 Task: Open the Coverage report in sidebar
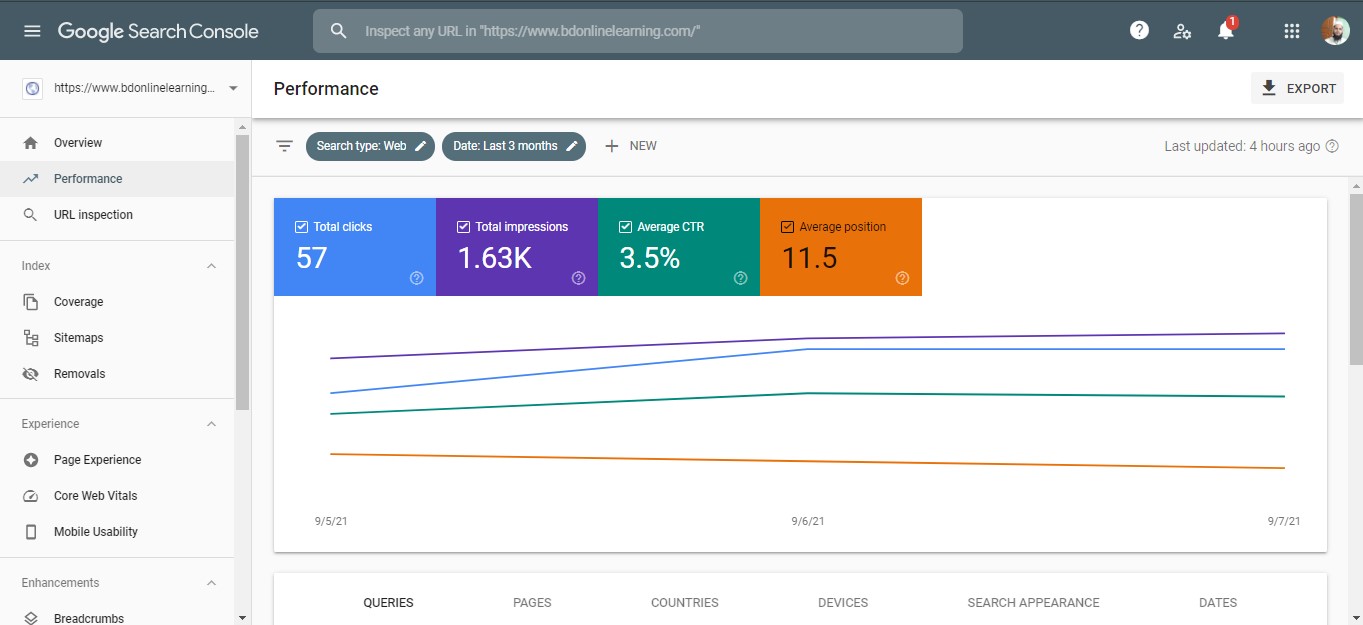[x=78, y=301]
